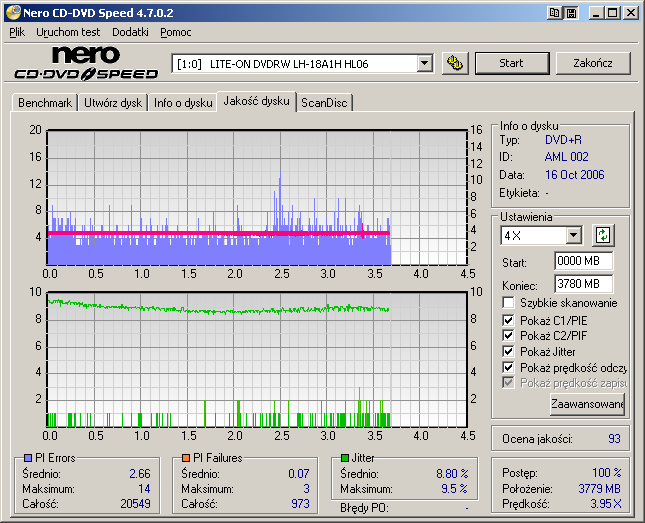Open the 4 X speed dropdown

573,236
